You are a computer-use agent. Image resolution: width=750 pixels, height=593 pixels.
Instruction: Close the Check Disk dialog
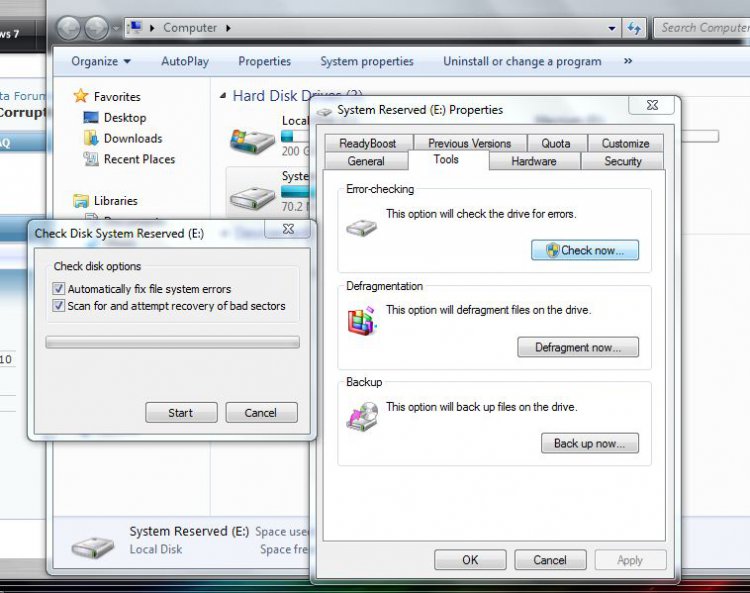pyautogui.click(x=288, y=230)
